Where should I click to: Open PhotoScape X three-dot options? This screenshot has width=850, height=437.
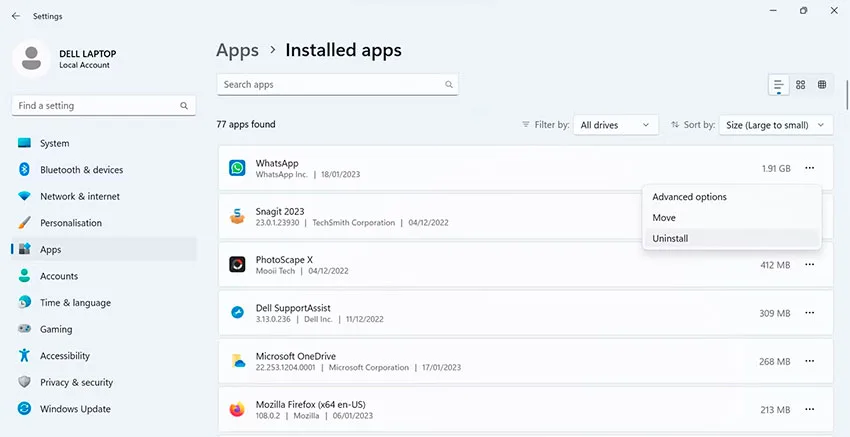809,265
